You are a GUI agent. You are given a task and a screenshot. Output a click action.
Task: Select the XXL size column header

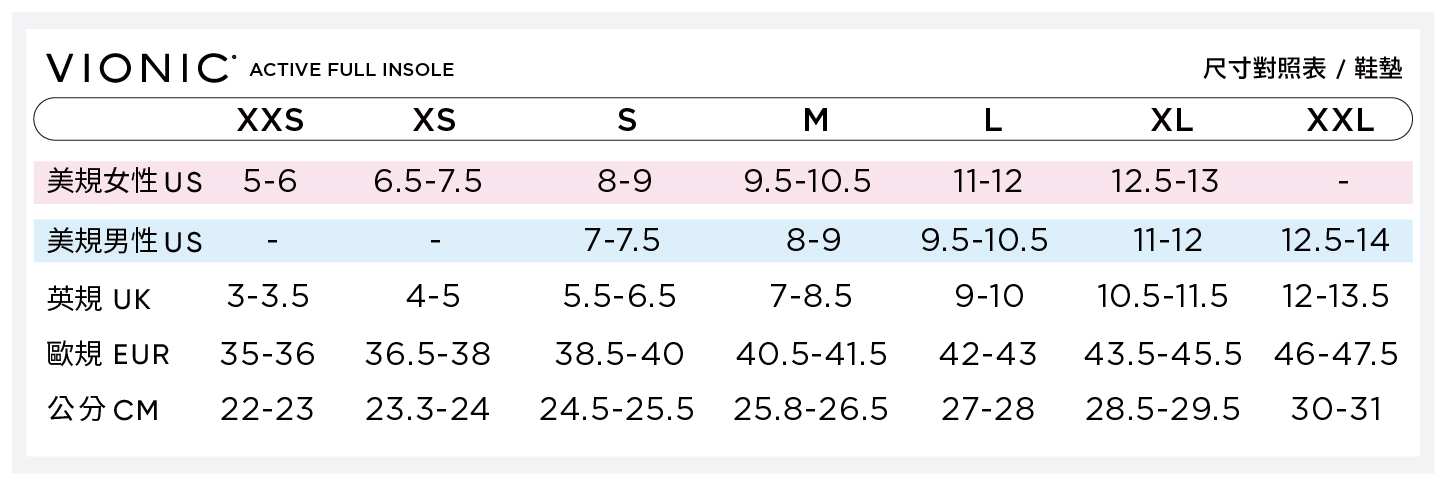1340,121
